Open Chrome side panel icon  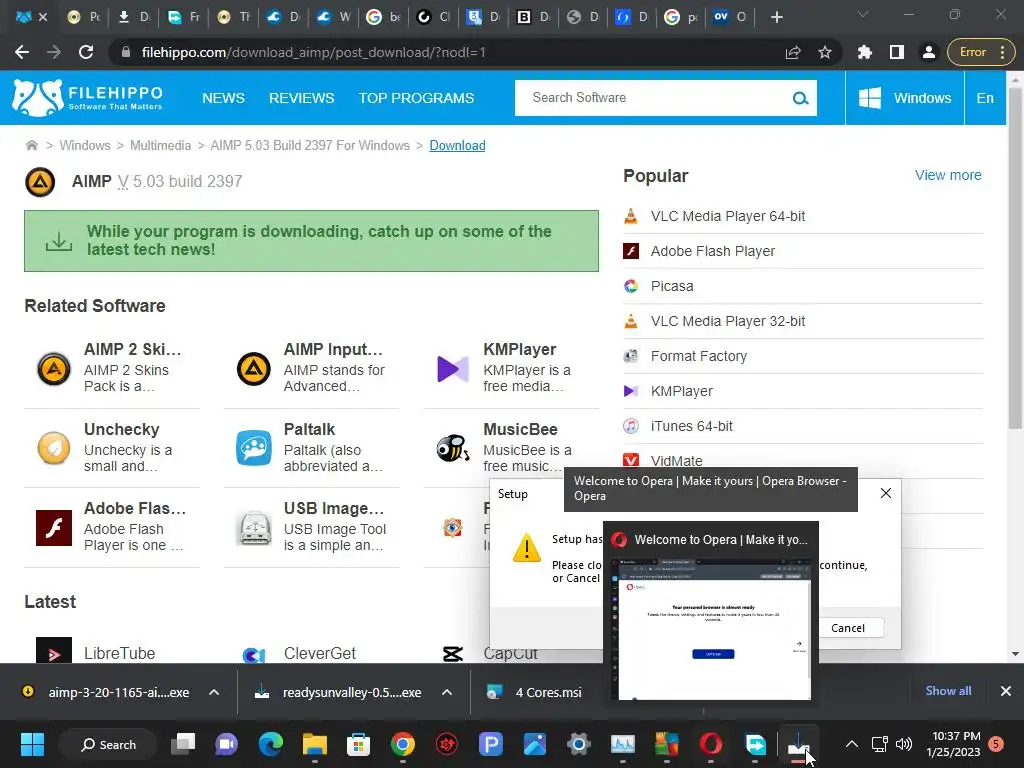[897, 52]
